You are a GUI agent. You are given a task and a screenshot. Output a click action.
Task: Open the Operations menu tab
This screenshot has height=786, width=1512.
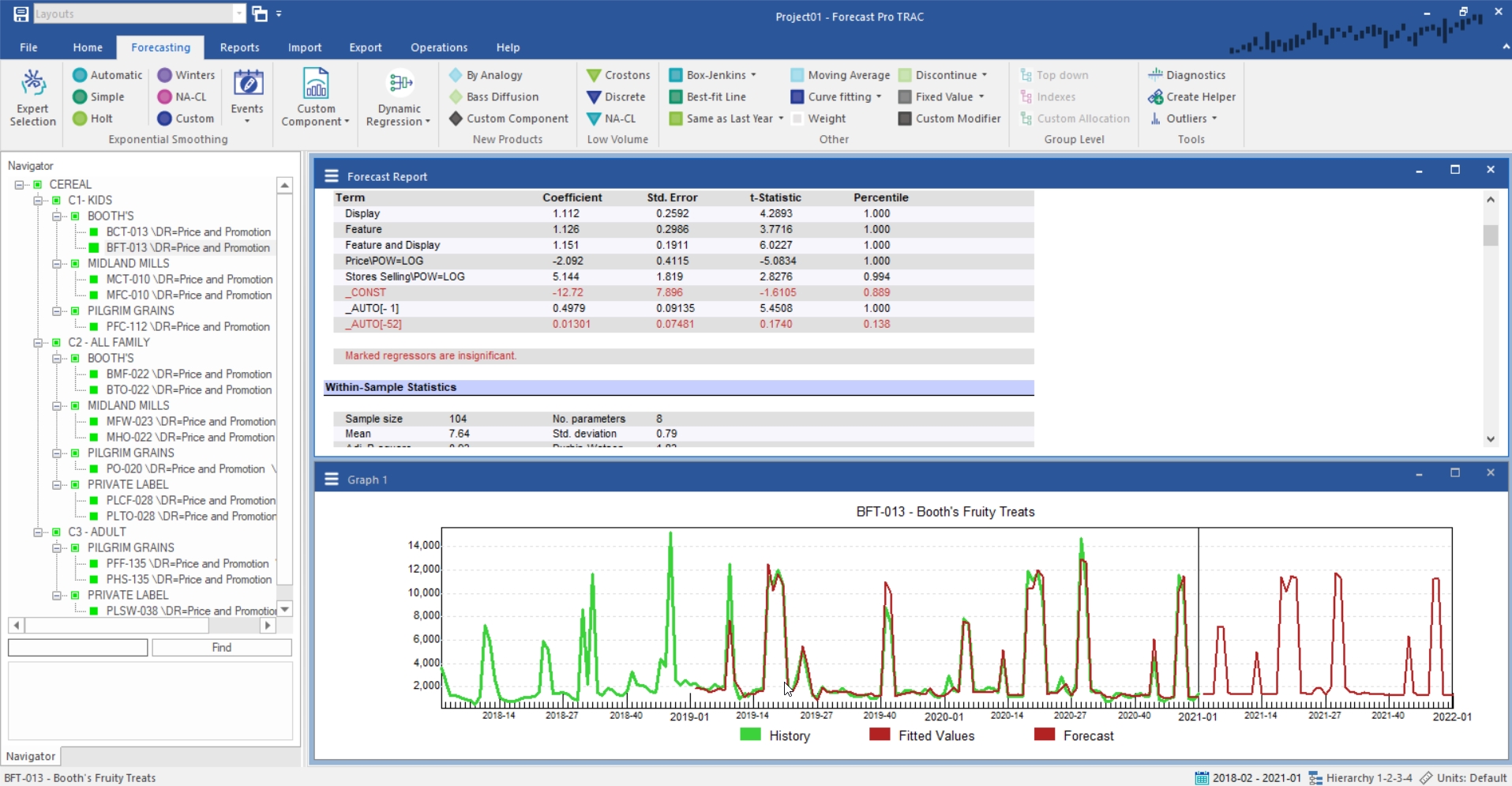438,47
